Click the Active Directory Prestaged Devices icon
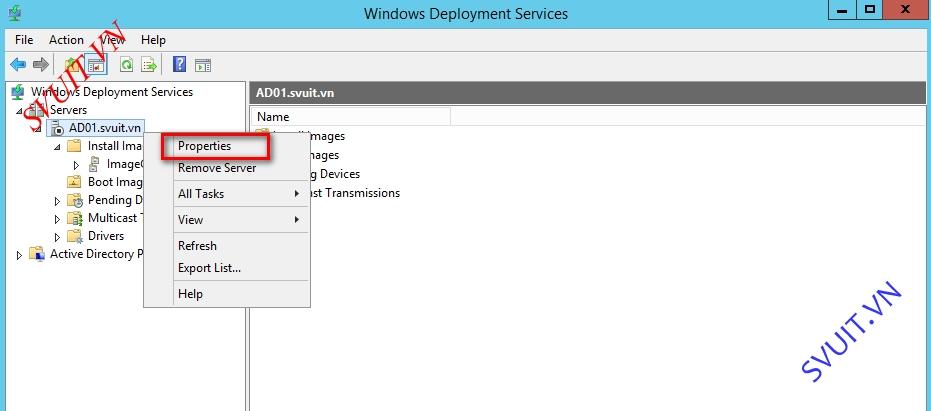The height and width of the screenshot is (411, 931). coord(37,254)
